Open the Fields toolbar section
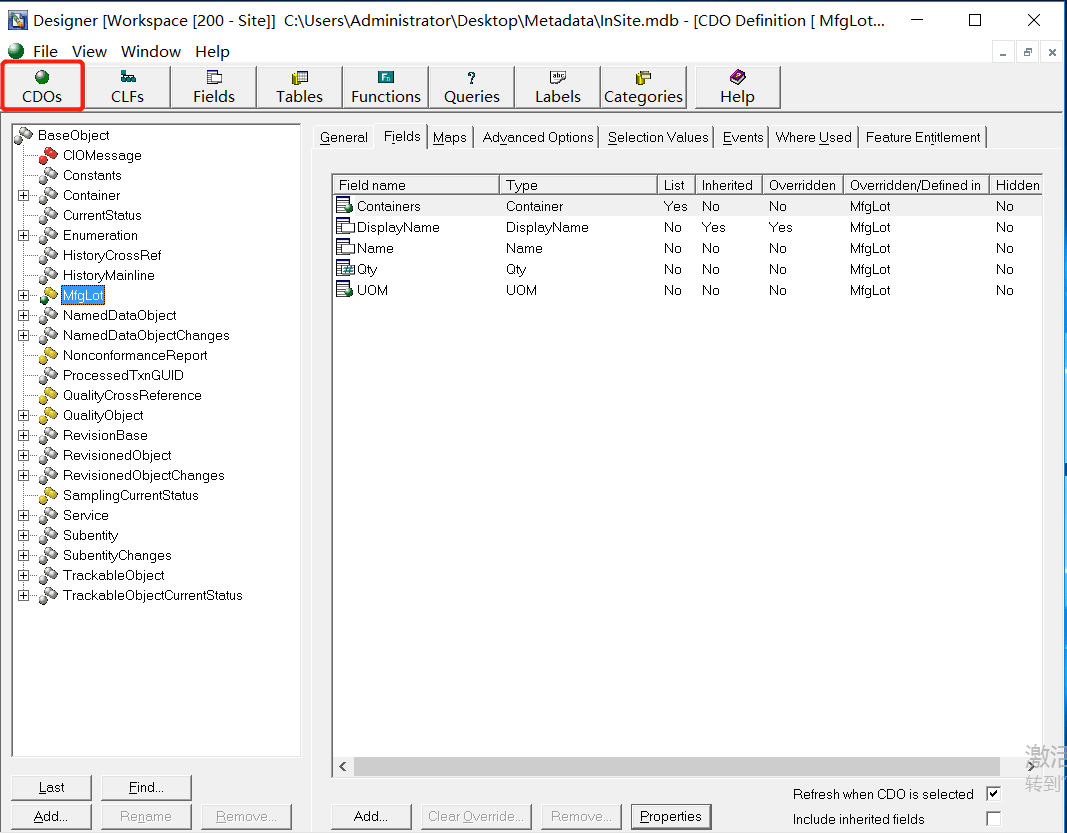 (x=213, y=87)
